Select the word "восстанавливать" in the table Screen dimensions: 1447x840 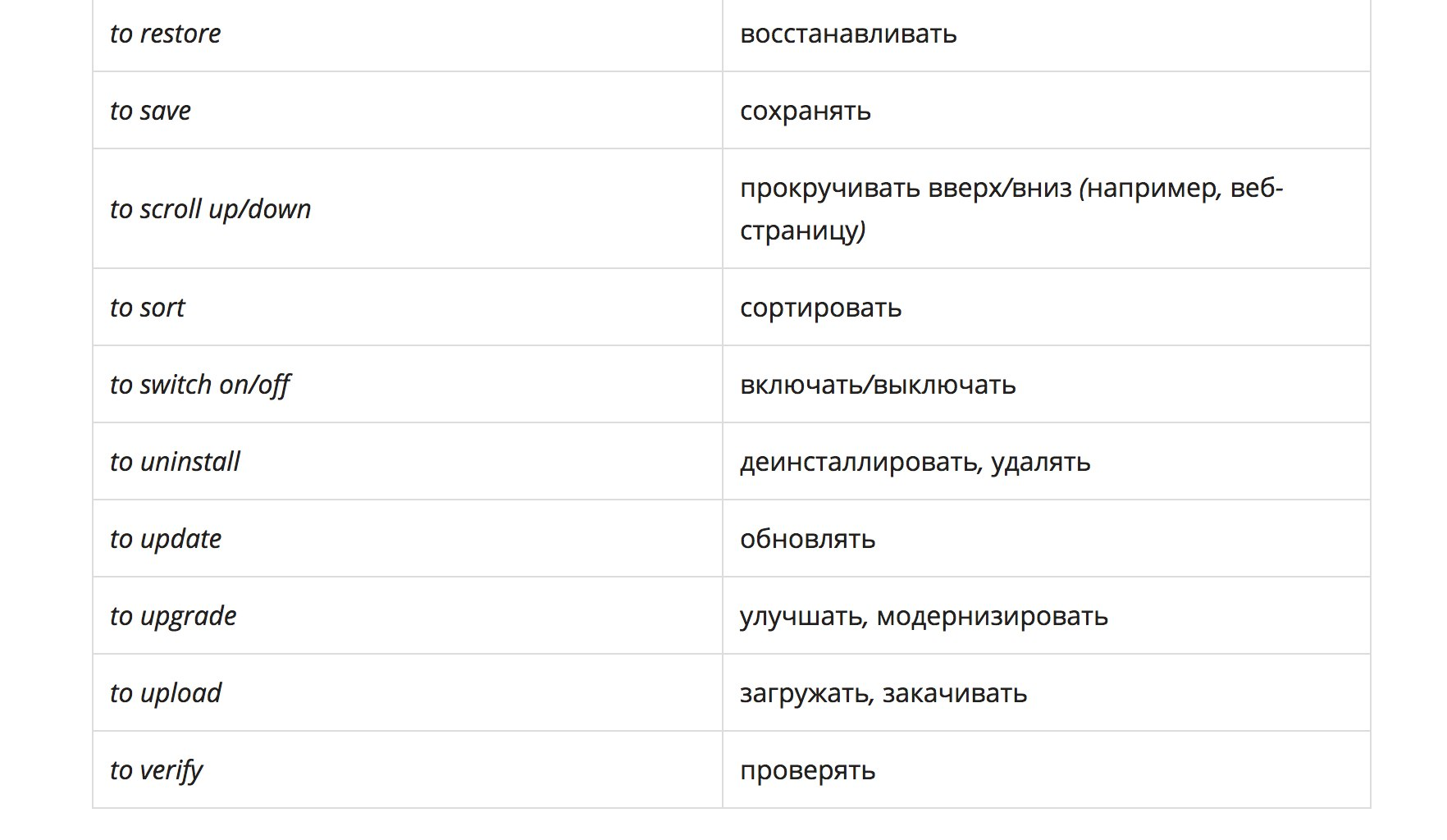click(x=848, y=34)
